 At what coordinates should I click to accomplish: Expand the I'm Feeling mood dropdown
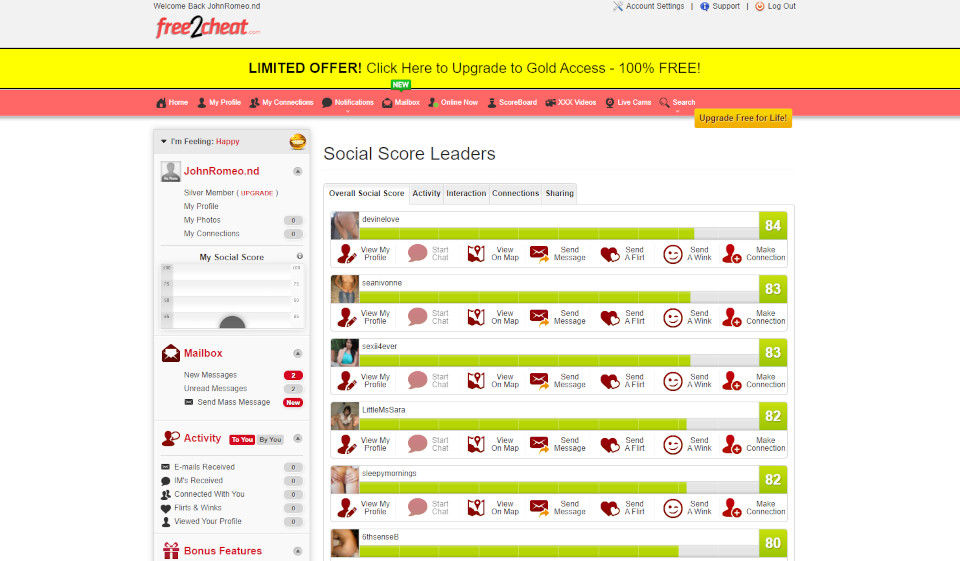pos(164,142)
